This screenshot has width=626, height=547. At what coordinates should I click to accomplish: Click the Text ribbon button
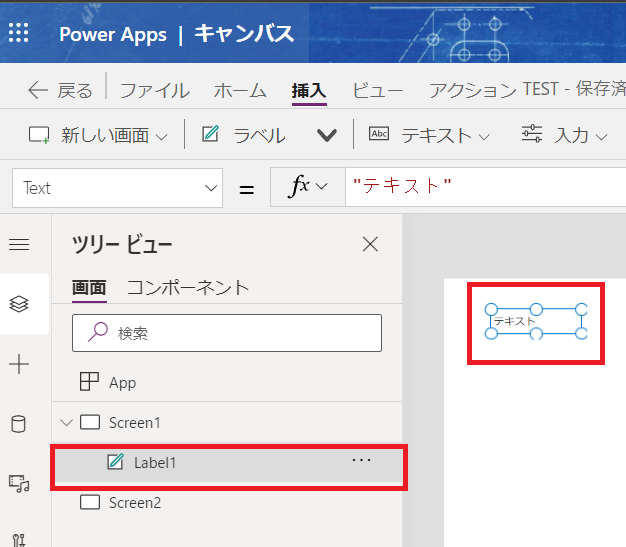(x=429, y=135)
